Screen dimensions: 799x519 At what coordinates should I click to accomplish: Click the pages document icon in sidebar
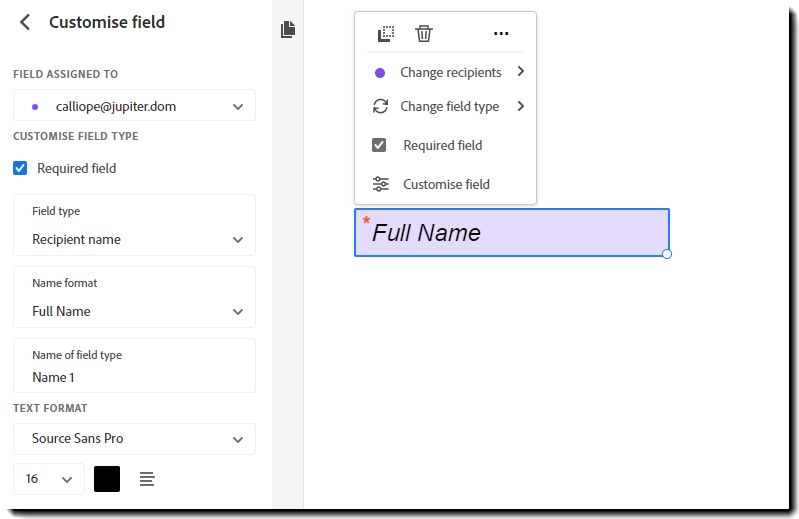point(288,29)
